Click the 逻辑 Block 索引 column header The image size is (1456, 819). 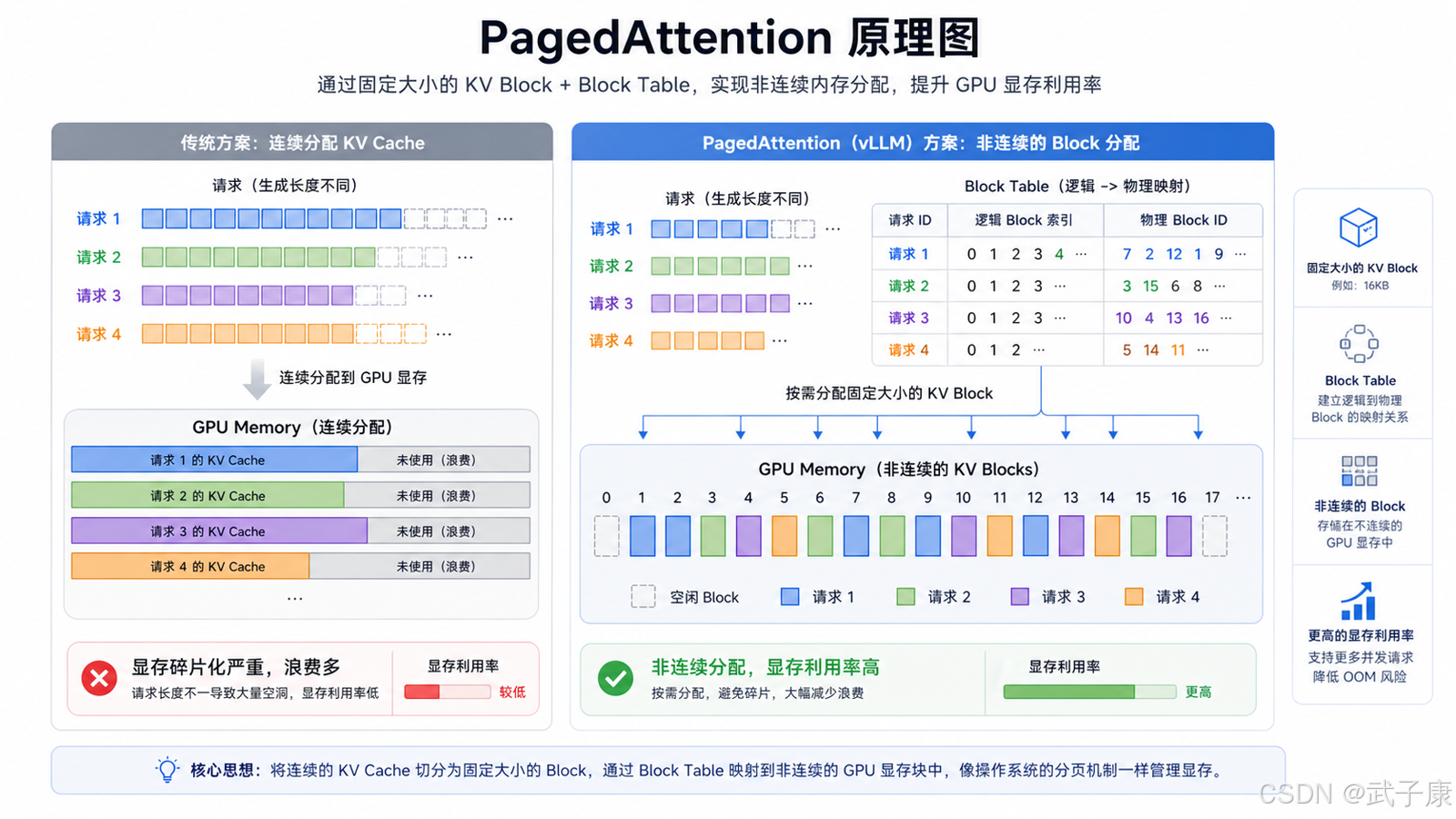click(1025, 220)
